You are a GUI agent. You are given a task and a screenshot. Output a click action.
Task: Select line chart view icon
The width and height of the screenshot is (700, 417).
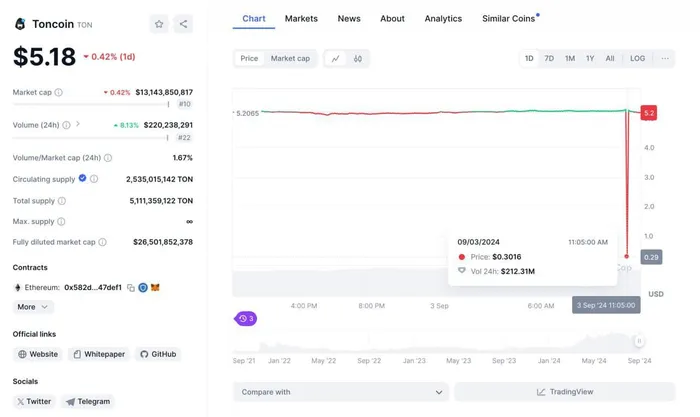point(335,58)
